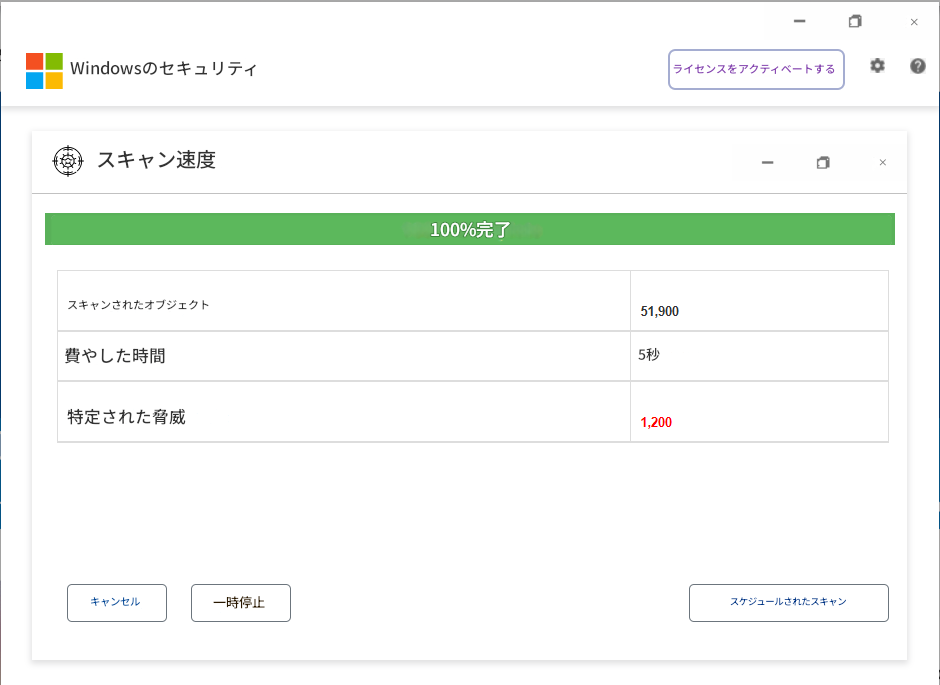This screenshot has width=940, height=685.
Task: Open スケジュールされたスキャン
Action: (x=788, y=603)
